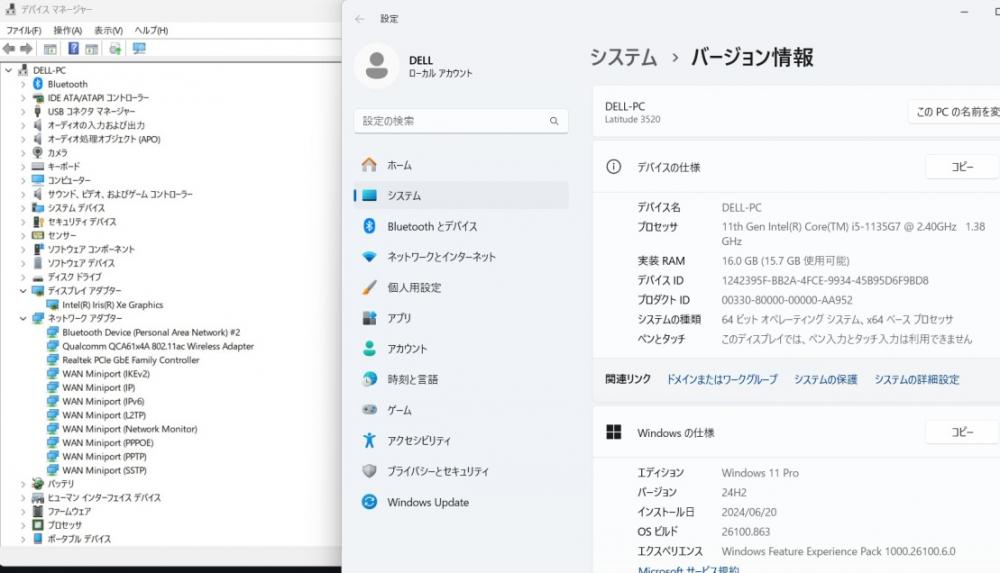Image resolution: width=1000 pixels, height=573 pixels.
Task: Click the 設定の検索 search field
Action: pyautogui.click(x=460, y=121)
